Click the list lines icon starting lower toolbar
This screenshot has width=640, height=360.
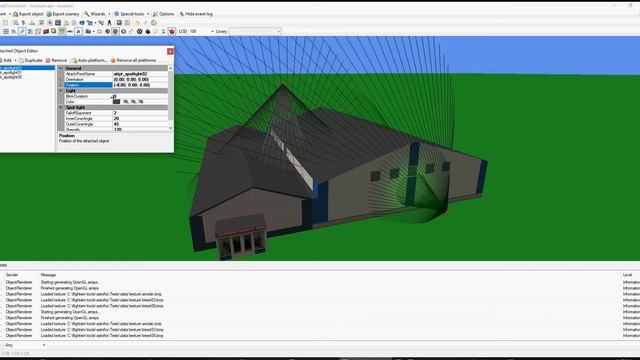pos(6,31)
